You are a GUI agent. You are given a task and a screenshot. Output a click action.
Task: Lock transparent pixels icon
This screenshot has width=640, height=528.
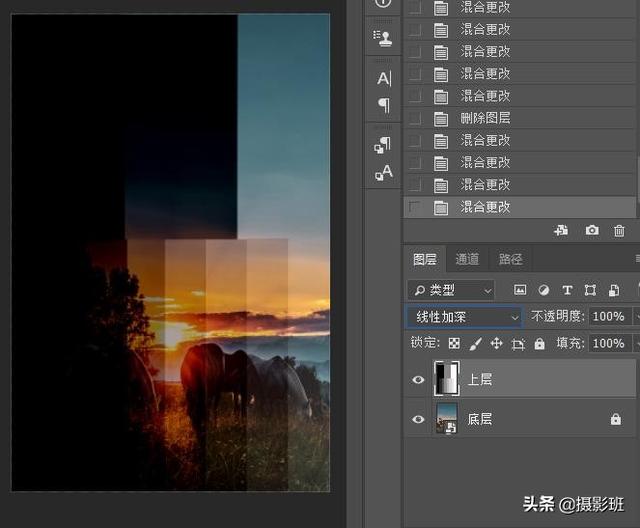[454, 344]
